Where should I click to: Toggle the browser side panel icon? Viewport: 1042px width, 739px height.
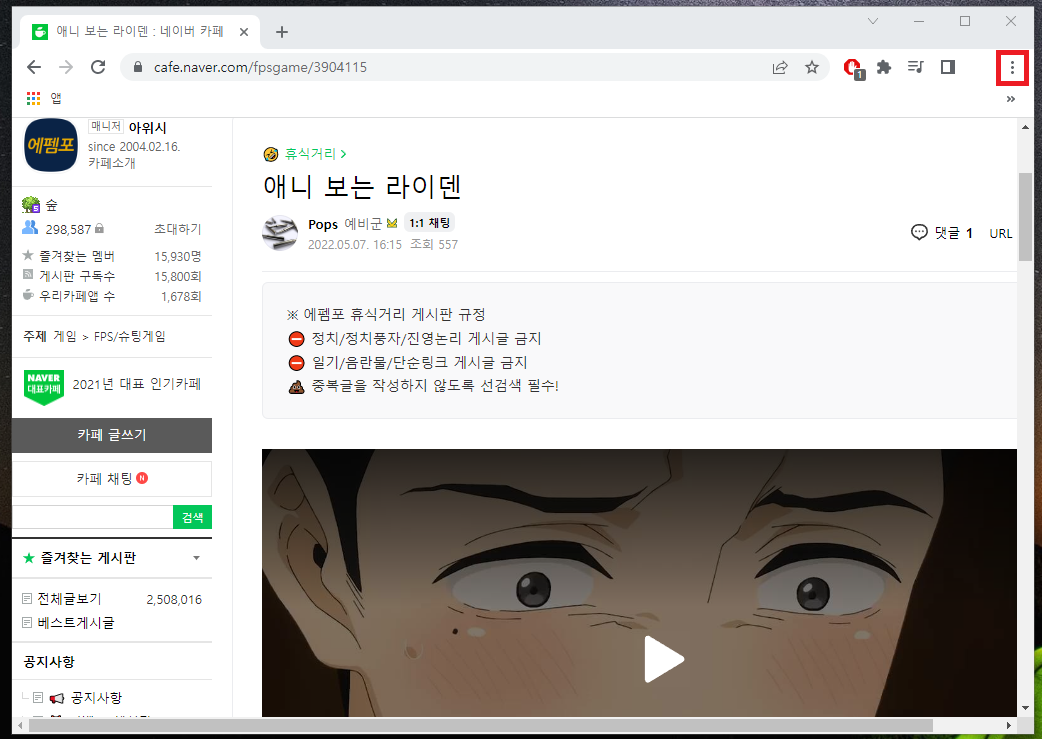pos(948,67)
